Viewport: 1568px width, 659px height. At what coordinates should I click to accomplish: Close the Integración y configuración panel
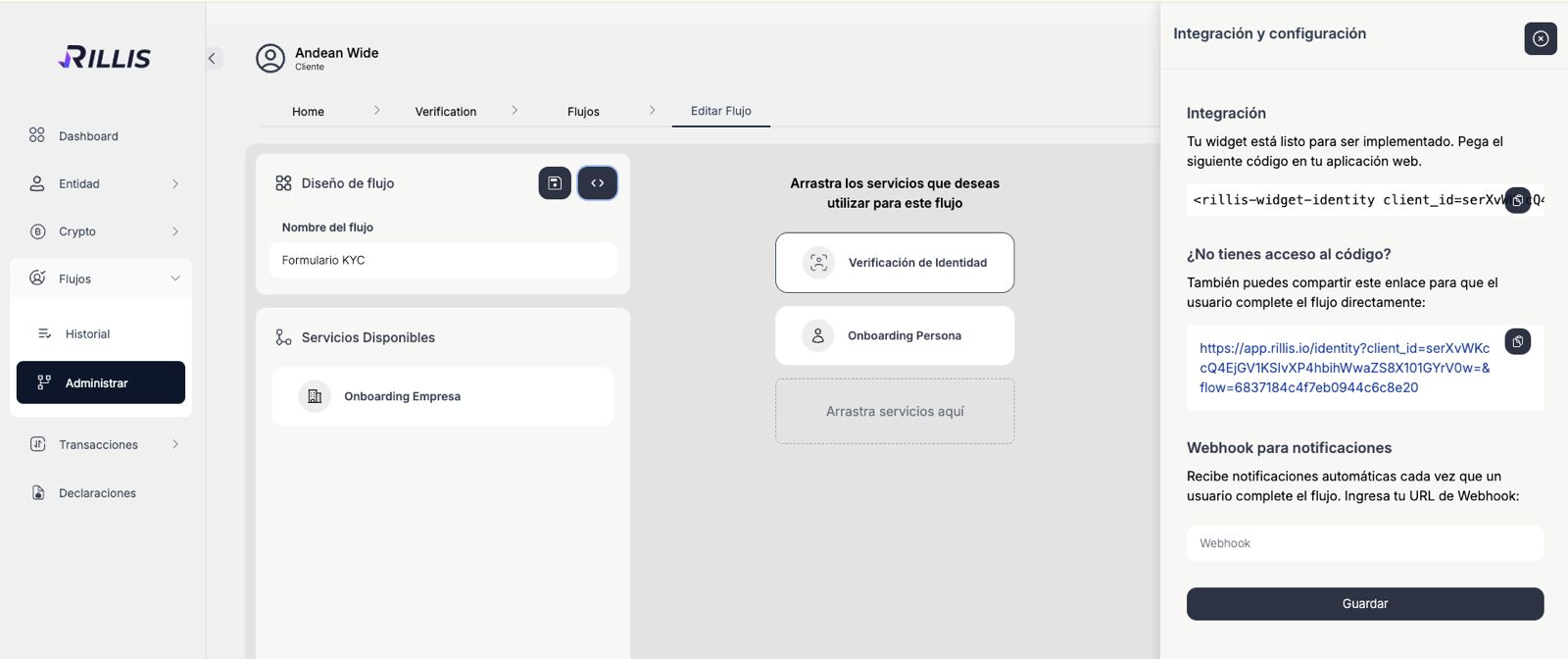[x=1541, y=38]
